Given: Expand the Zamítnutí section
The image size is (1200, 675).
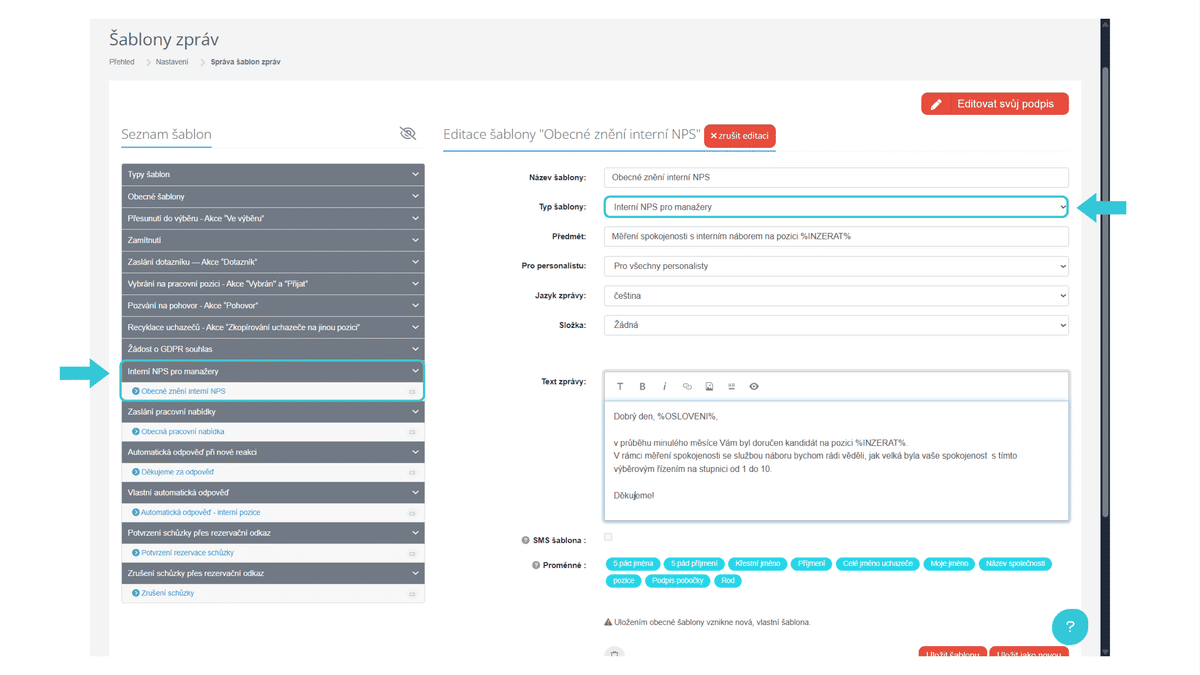Looking at the screenshot, I should [273, 240].
